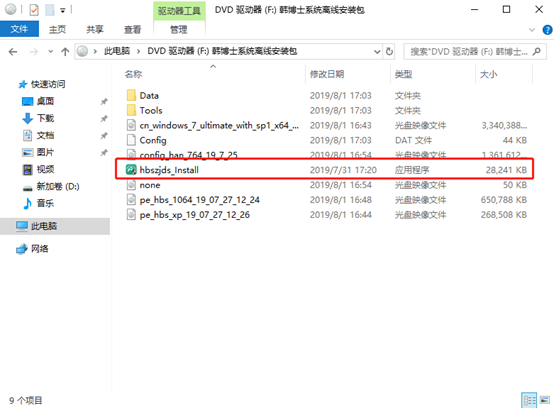Click the DVD 驱动器 (F:) breadcrumb segment
This screenshot has width=554, height=408.
pos(222,51)
